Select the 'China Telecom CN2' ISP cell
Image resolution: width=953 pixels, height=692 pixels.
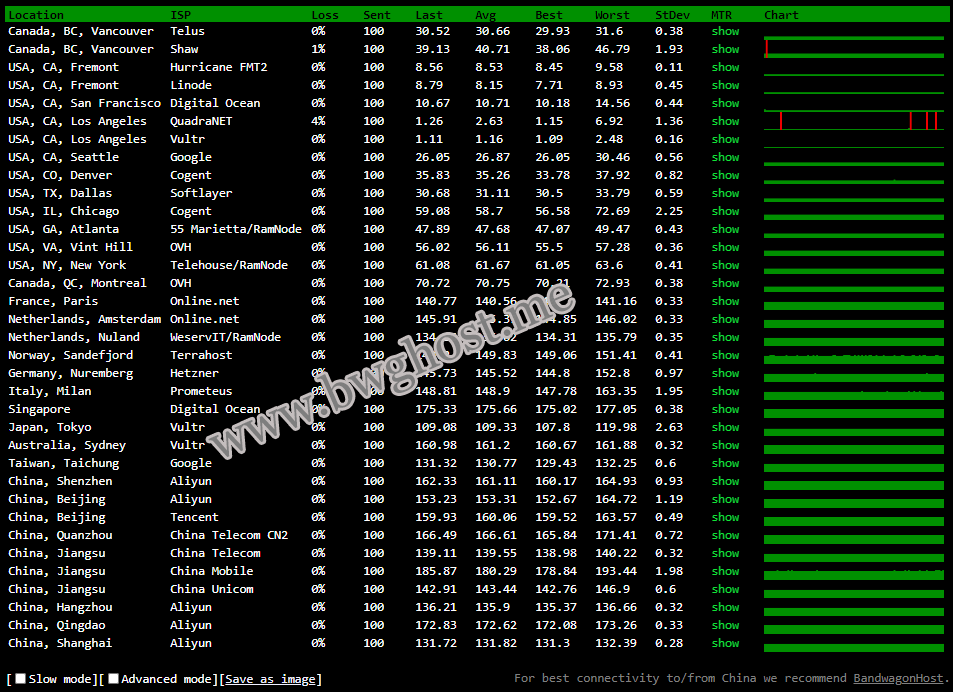click(229, 535)
